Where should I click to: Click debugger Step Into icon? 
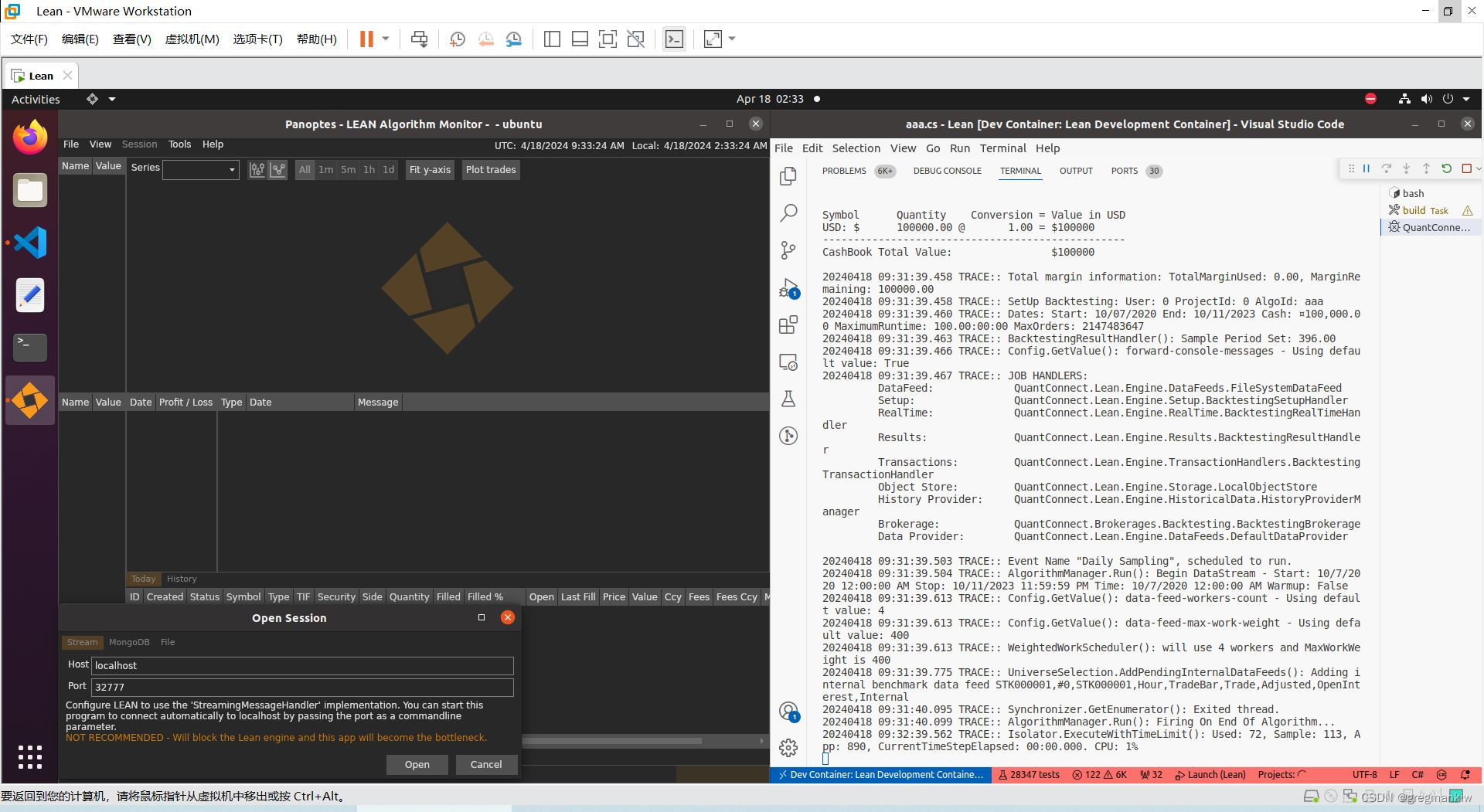coord(1407,168)
